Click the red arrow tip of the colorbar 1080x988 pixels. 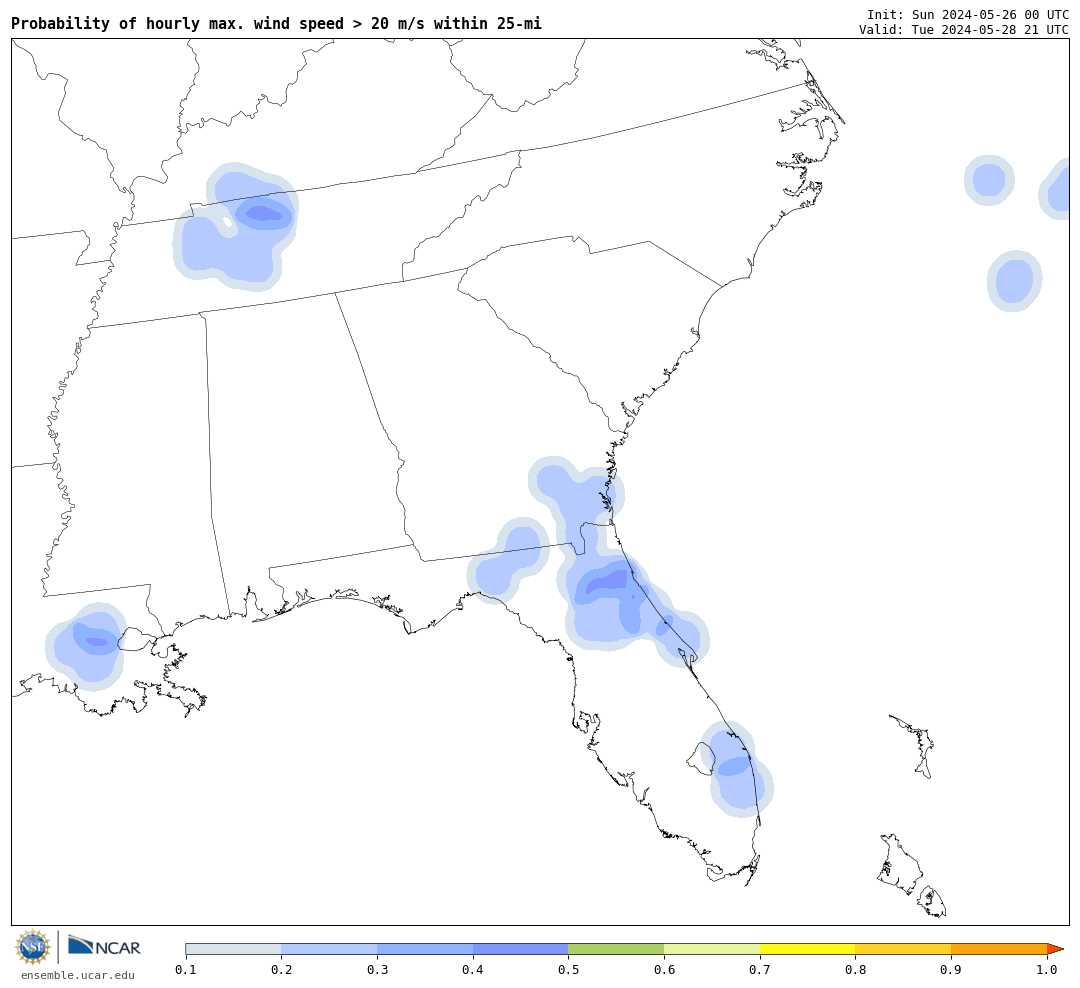point(1055,949)
